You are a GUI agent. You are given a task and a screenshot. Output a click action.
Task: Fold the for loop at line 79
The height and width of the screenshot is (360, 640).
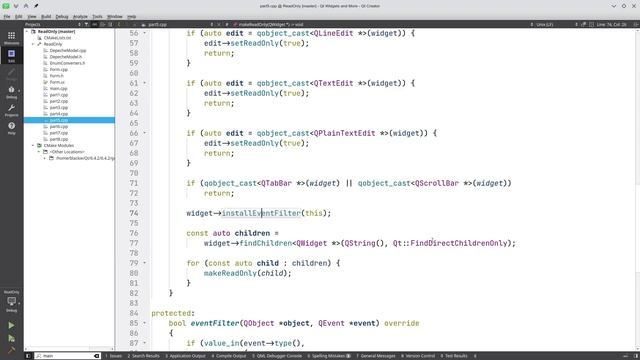click(144, 263)
